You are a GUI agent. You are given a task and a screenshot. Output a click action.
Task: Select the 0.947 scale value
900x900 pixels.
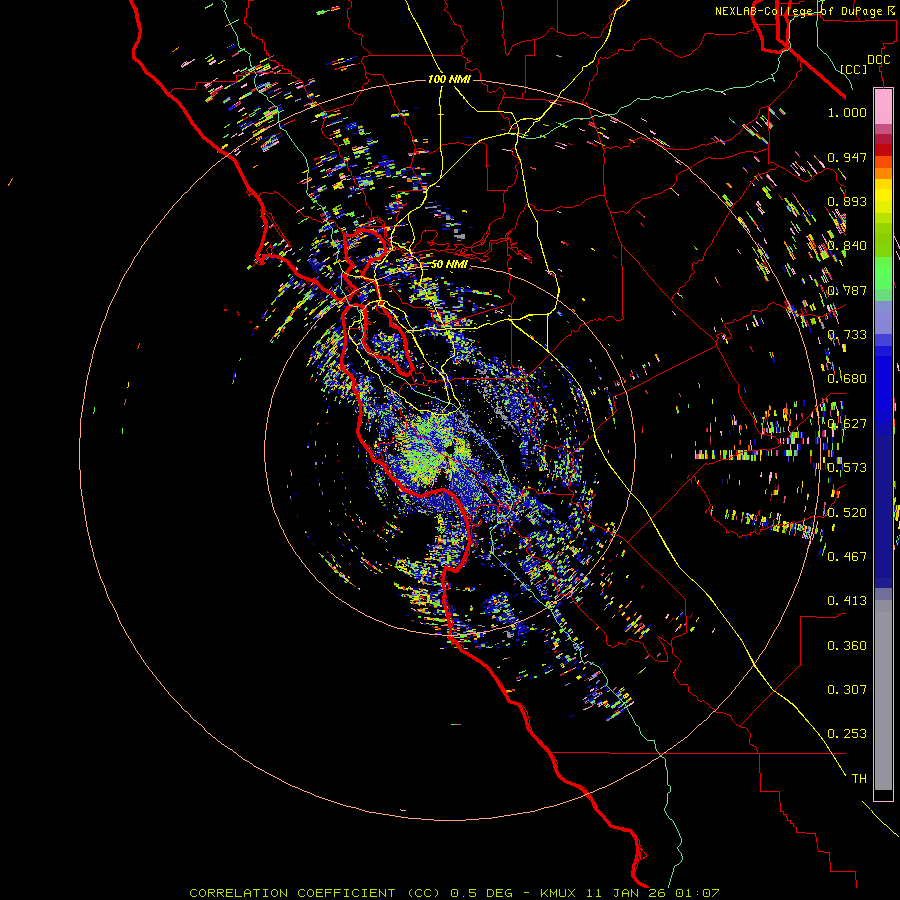(847, 157)
